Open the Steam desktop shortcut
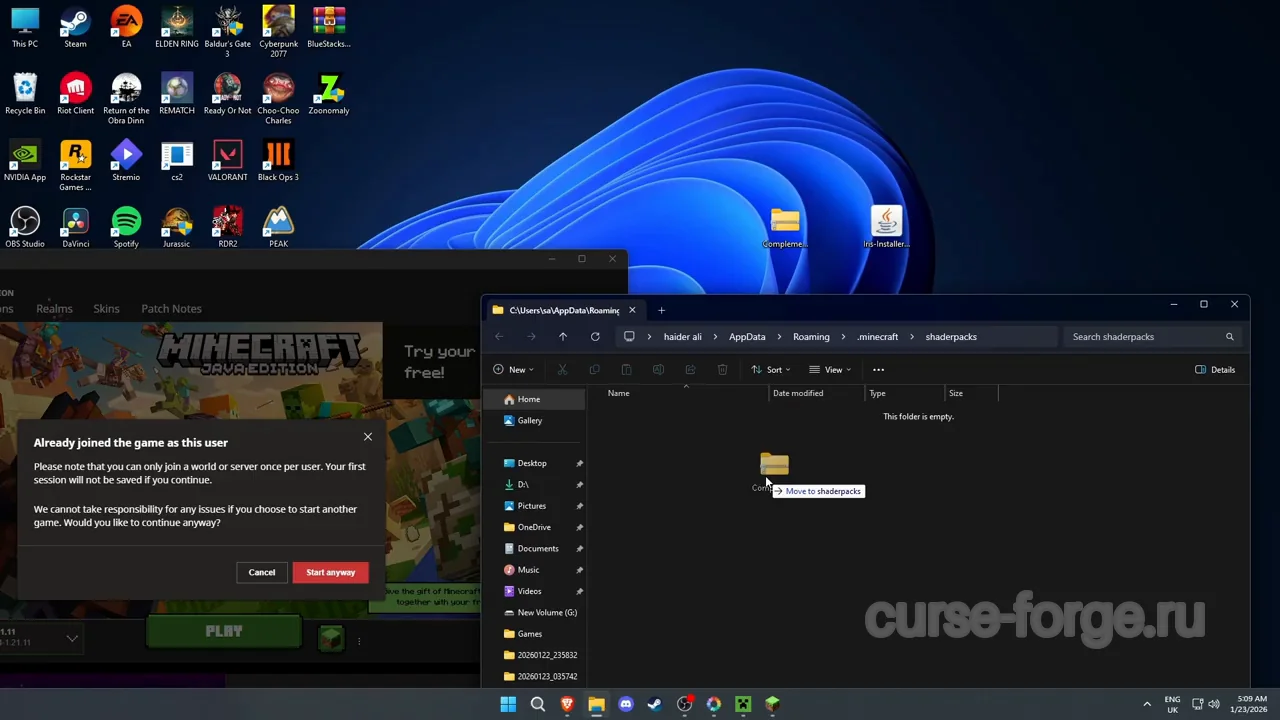 75,27
